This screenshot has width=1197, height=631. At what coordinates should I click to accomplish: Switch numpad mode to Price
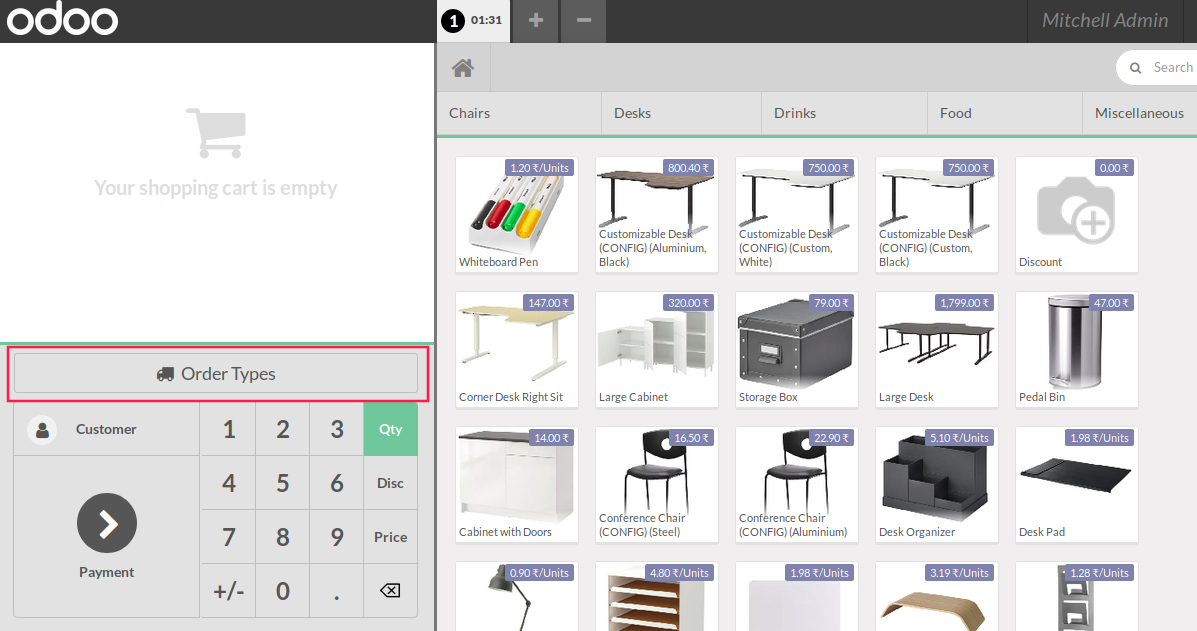pos(390,537)
